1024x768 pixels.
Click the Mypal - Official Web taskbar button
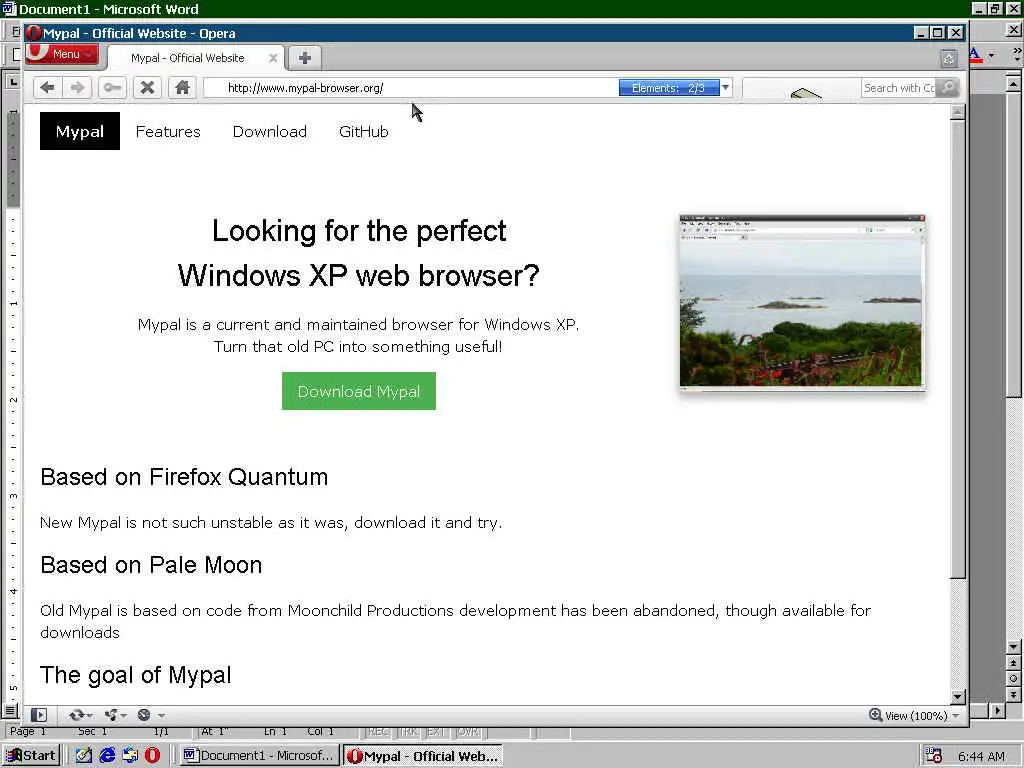click(x=423, y=756)
